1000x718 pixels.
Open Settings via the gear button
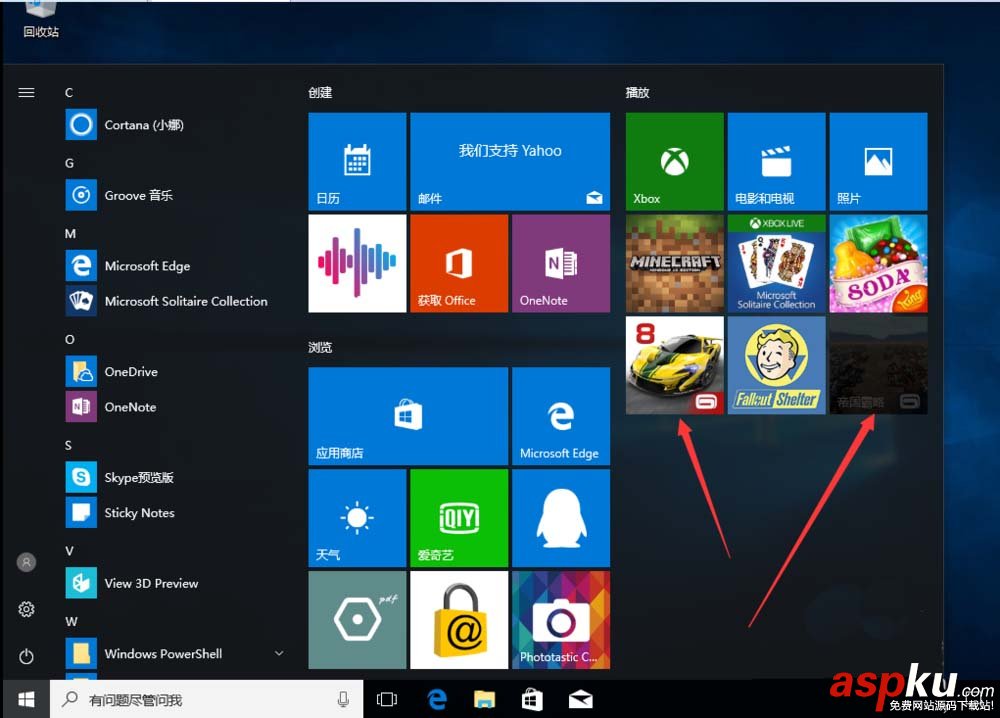(x=26, y=609)
